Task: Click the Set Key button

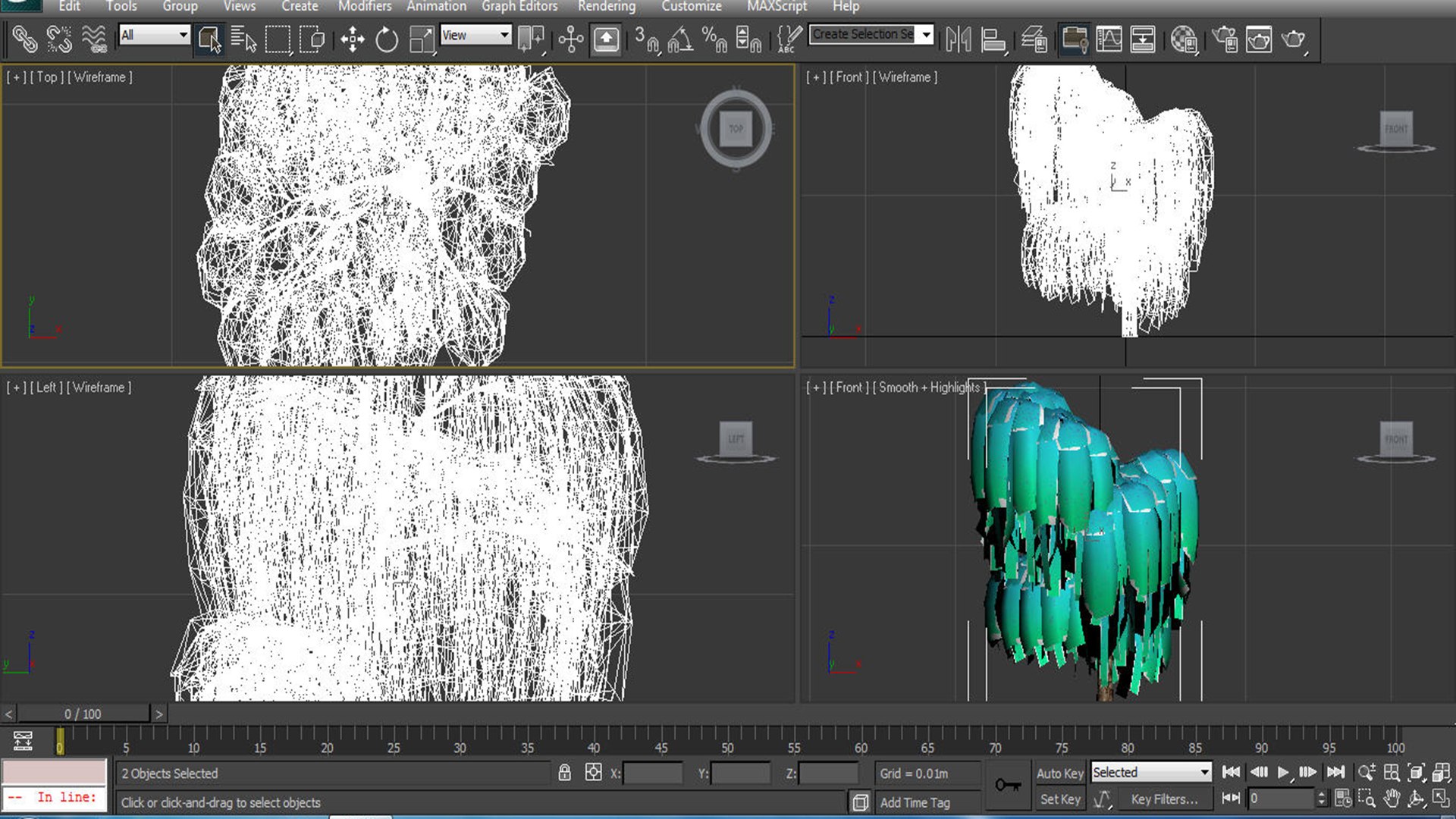Action: [1059, 799]
